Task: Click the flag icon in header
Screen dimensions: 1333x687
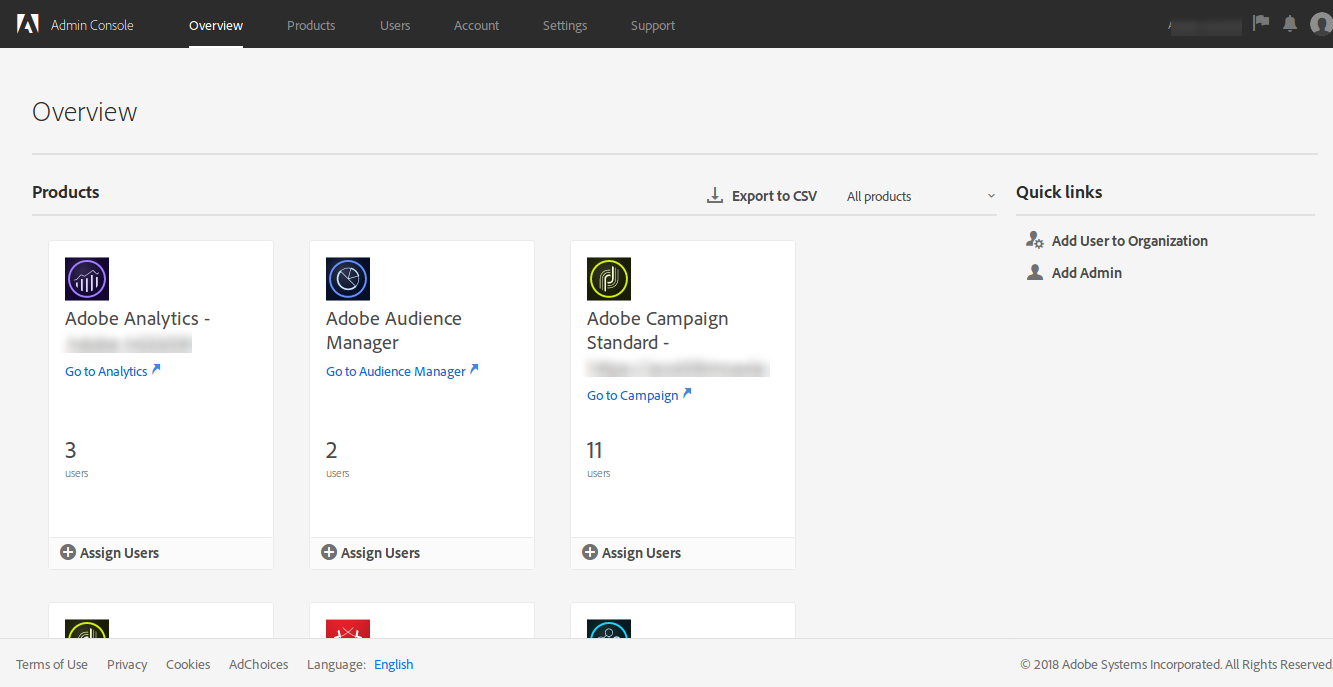Action: tap(1261, 23)
